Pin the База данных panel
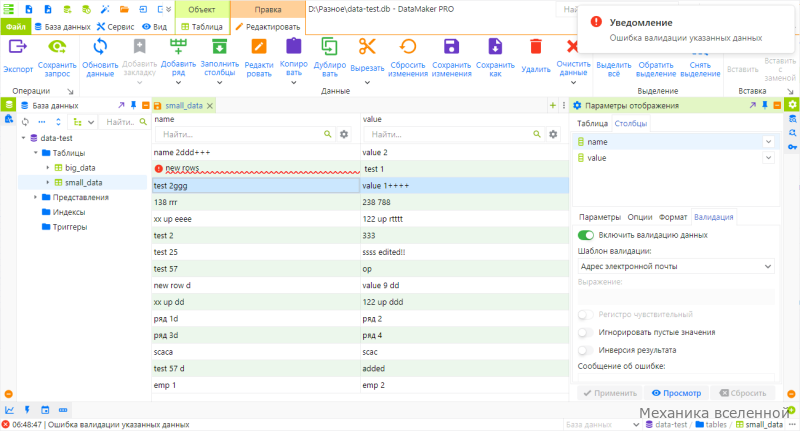Image resolution: width=800 pixels, height=431 pixels. [x=133, y=105]
